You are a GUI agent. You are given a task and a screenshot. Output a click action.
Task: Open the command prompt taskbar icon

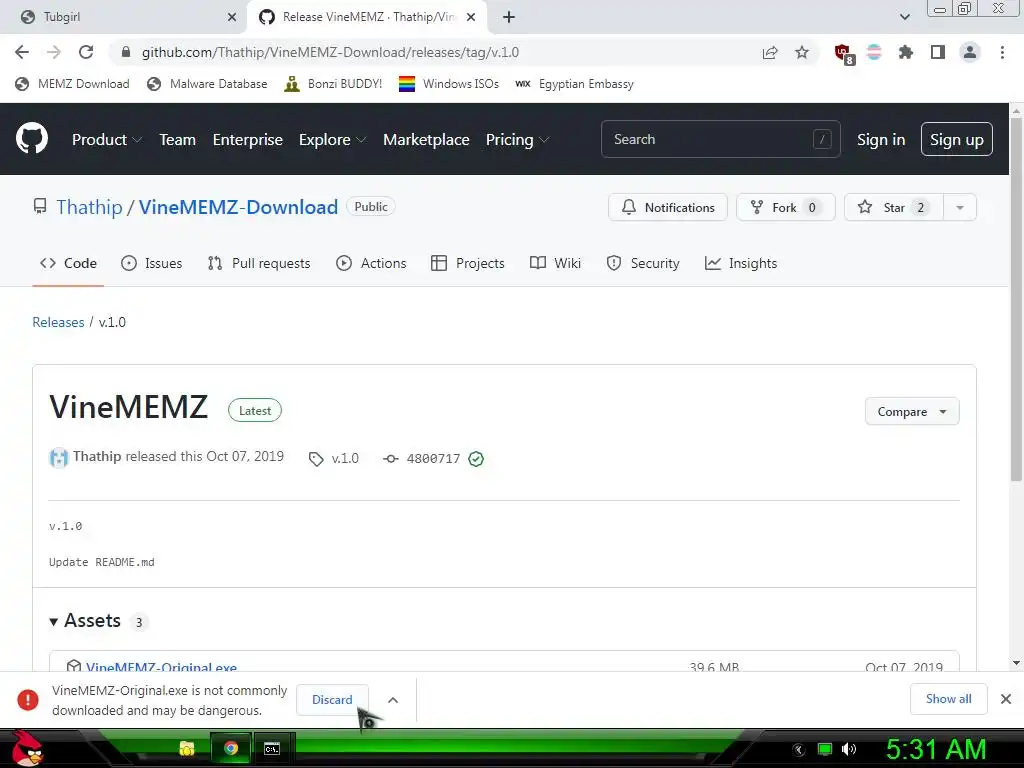coord(272,748)
